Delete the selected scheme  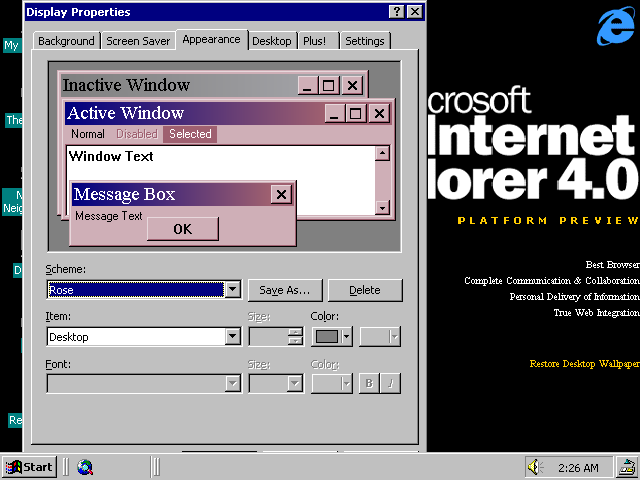point(365,290)
